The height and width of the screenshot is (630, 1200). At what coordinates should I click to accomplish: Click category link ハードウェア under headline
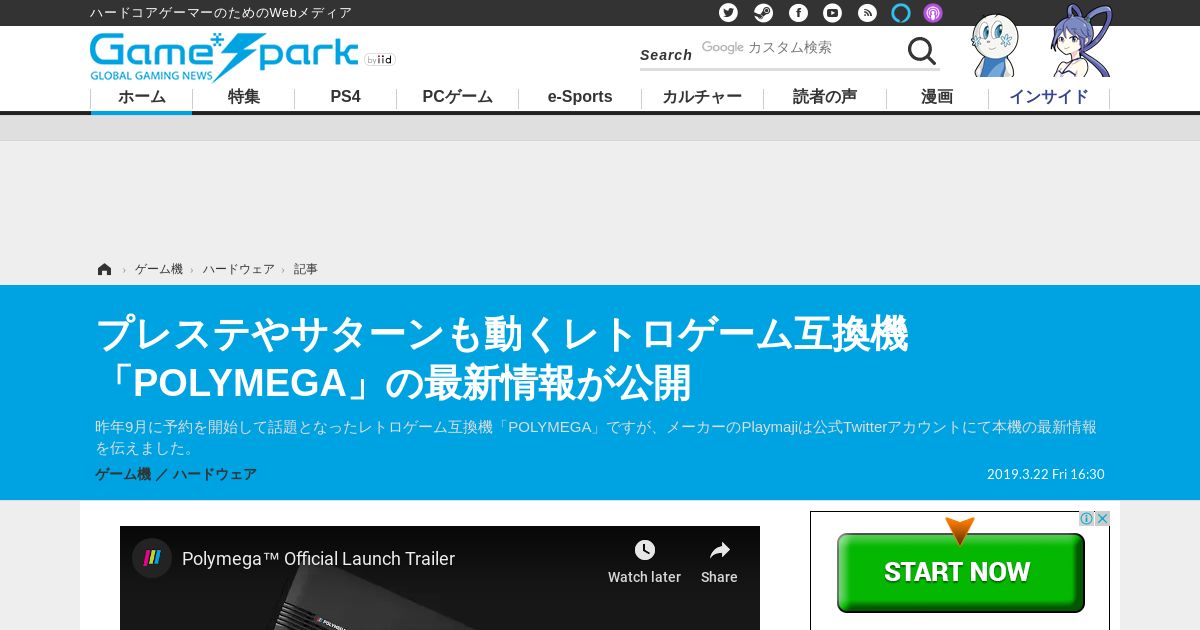pyautogui.click(x=214, y=474)
